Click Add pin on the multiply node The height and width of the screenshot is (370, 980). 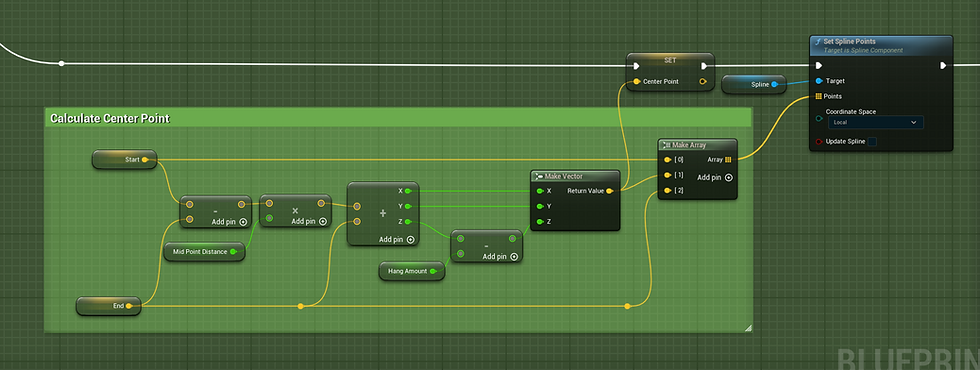tap(309, 221)
